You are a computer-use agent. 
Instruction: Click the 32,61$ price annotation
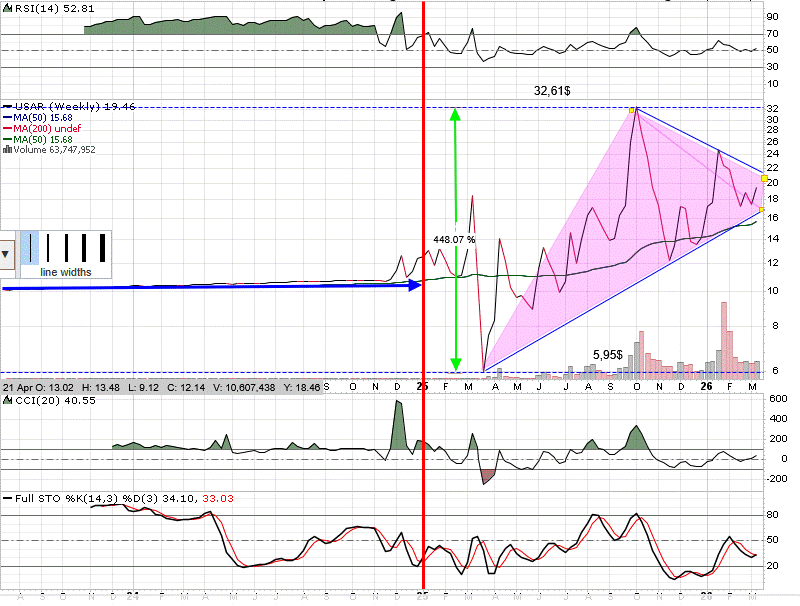click(x=553, y=90)
